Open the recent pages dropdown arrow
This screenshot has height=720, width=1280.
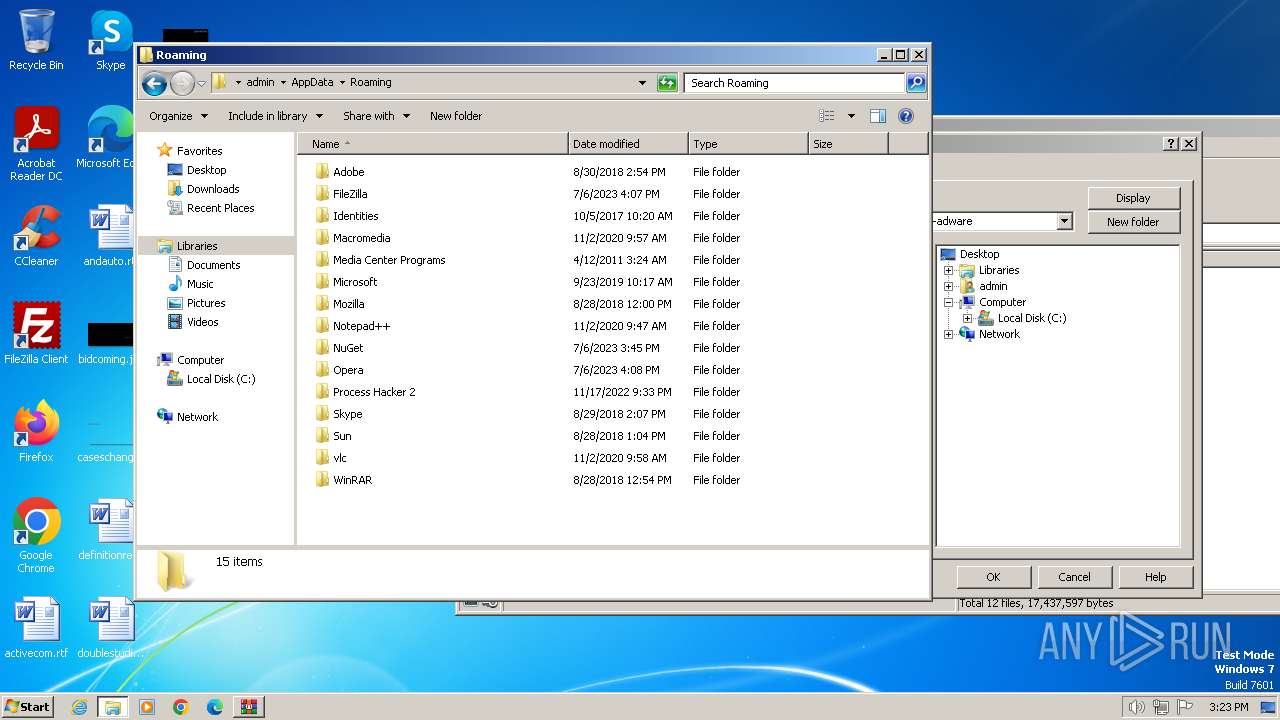[x=201, y=83]
